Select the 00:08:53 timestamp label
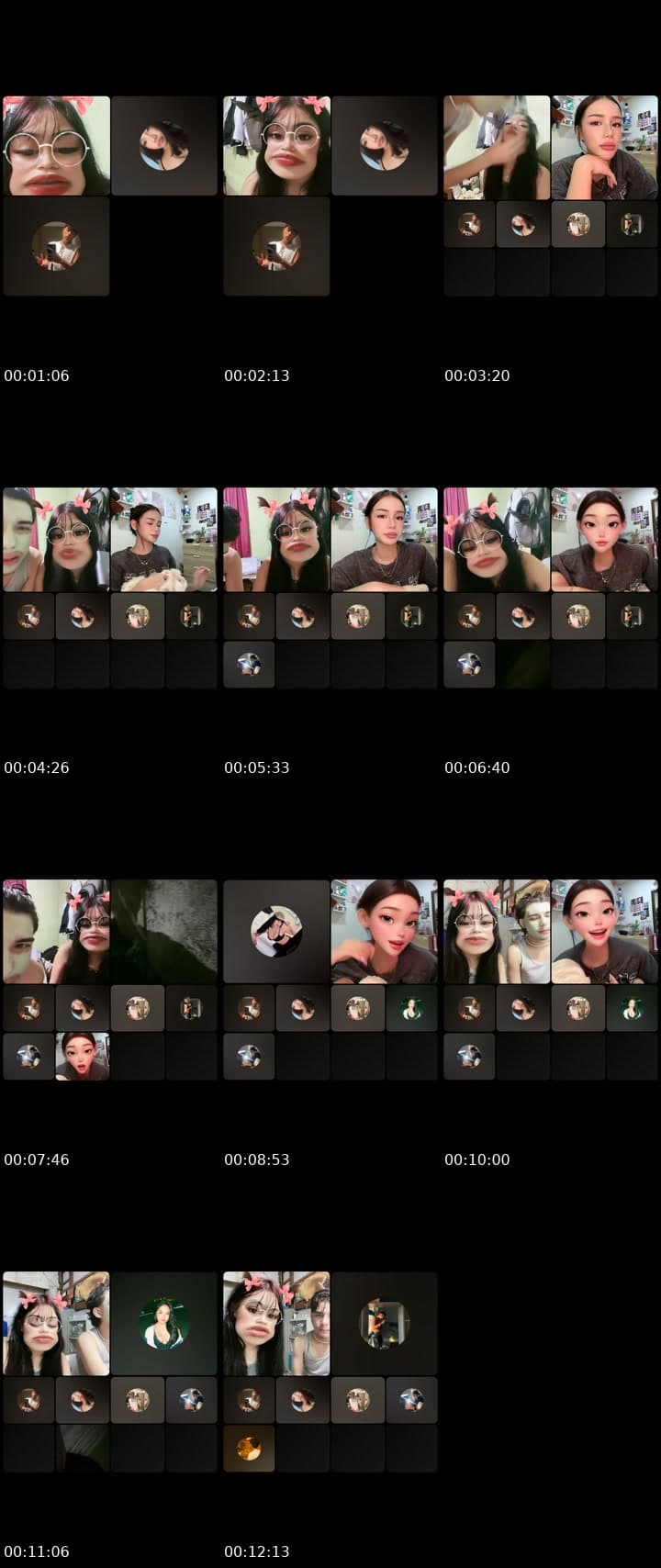The image size is (661, 1568). tap(257, 1159)
